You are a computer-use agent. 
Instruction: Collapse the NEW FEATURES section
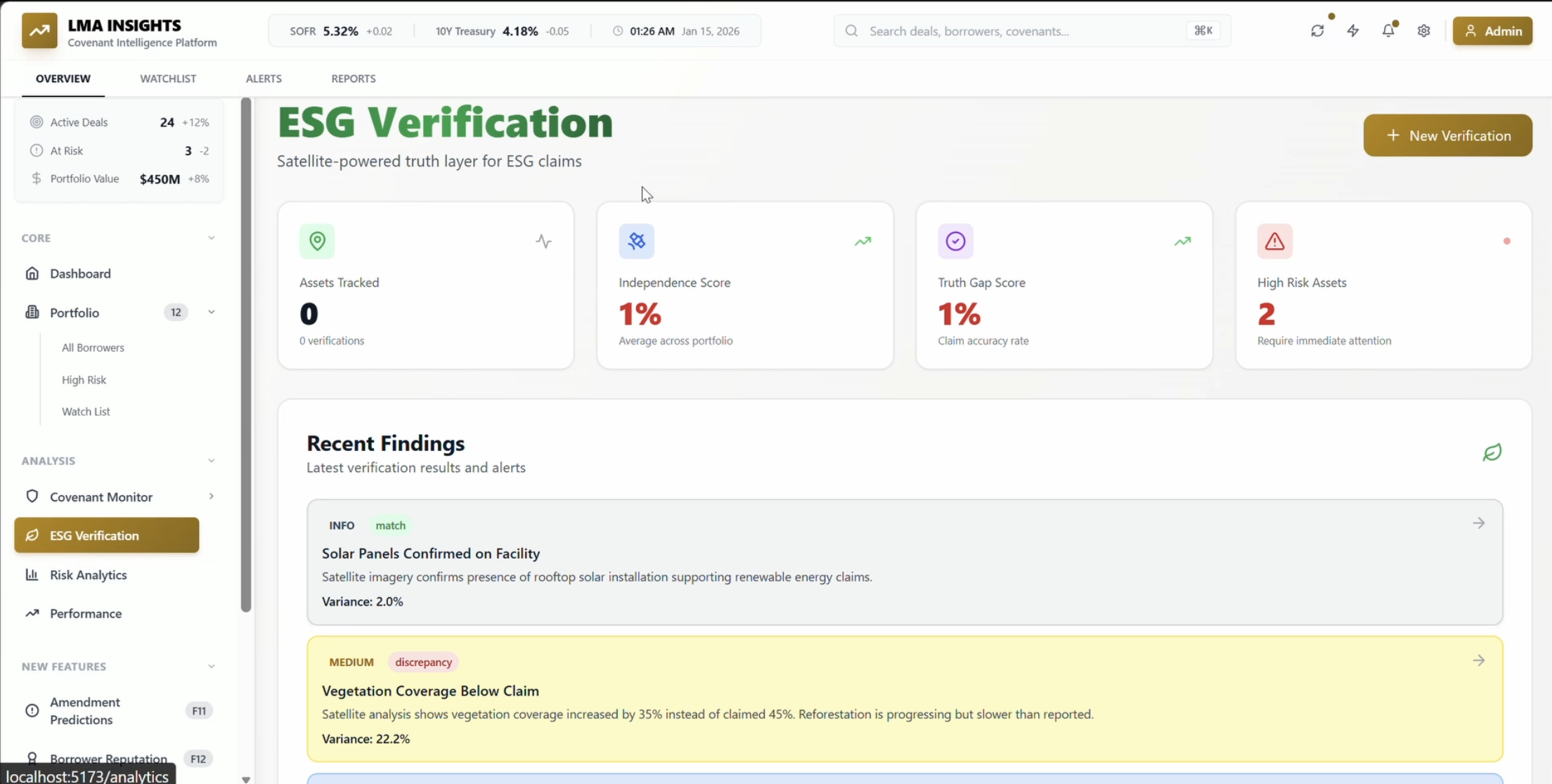tap(211, 666)
